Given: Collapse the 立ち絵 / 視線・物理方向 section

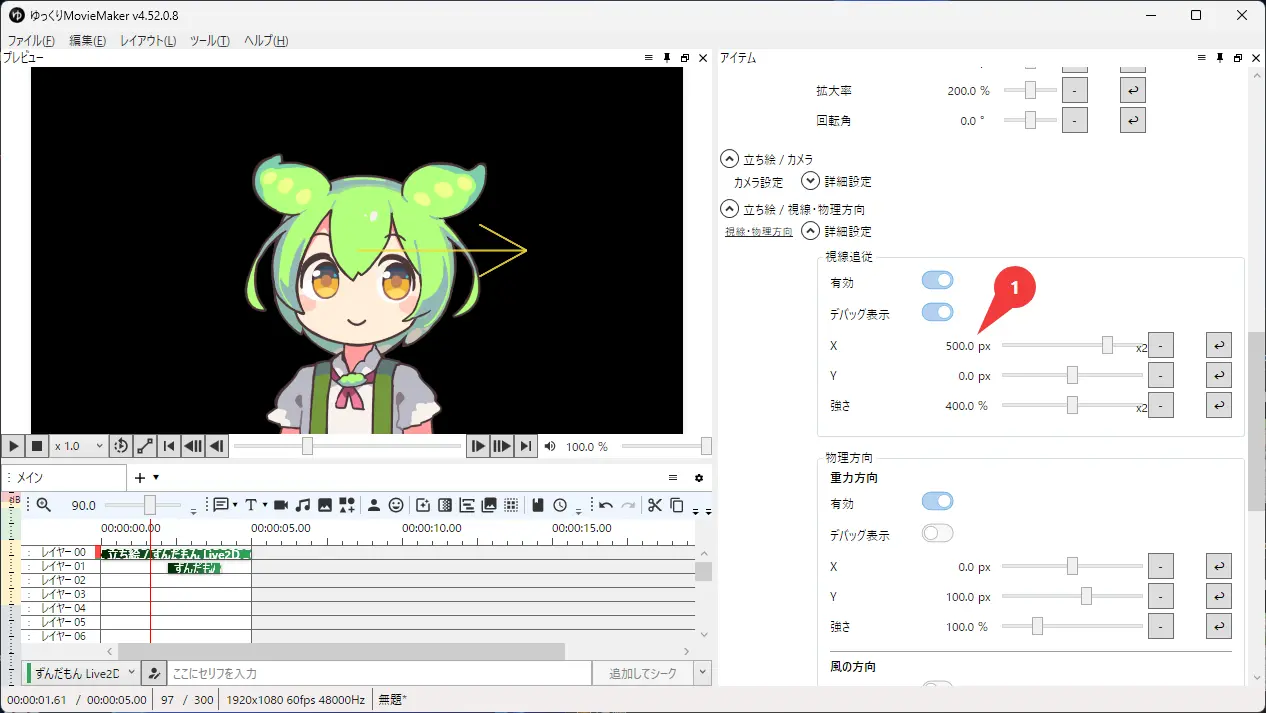Looking at the screenshot, I should pyautogui.click(x=729, y=209).
